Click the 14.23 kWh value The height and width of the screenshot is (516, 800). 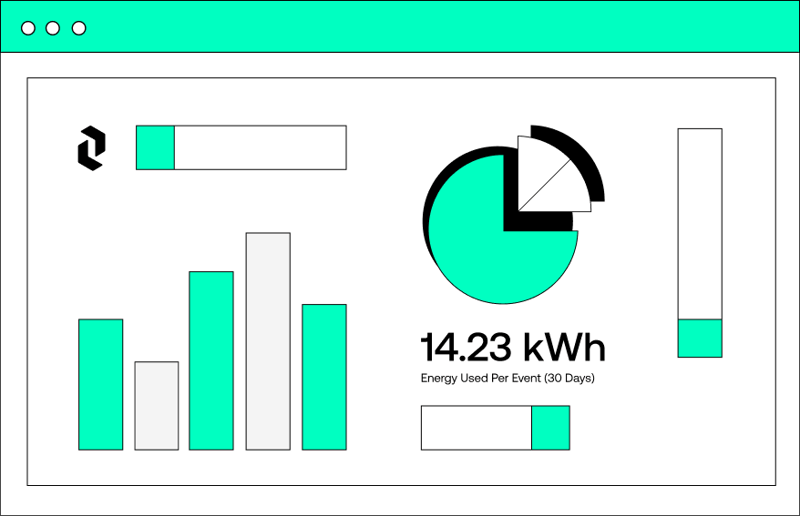pyautogui.click(x=513, y=347)
